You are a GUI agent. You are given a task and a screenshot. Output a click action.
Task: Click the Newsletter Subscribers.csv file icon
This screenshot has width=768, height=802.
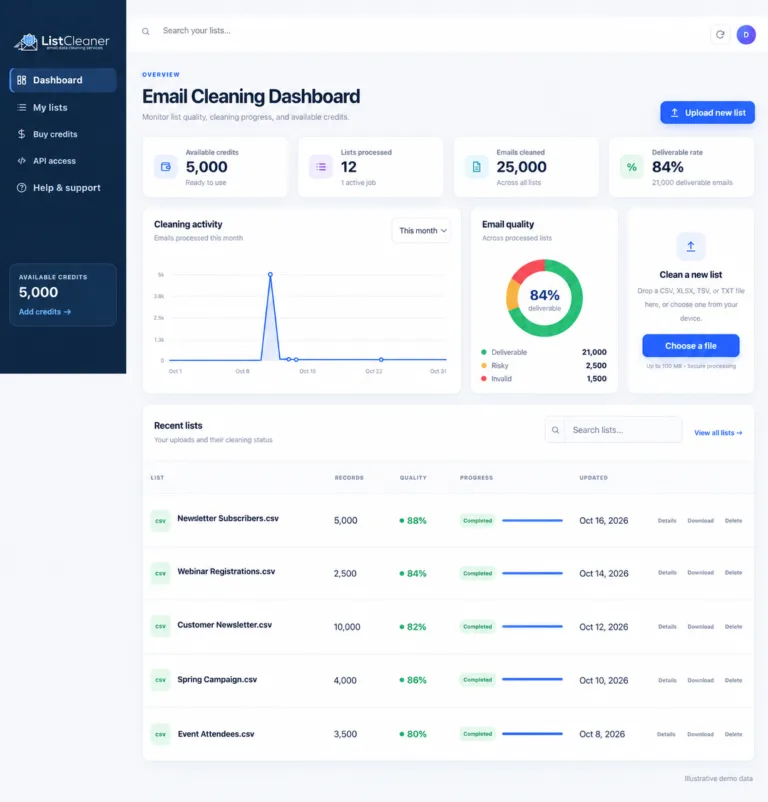click(x=160, y=521)
